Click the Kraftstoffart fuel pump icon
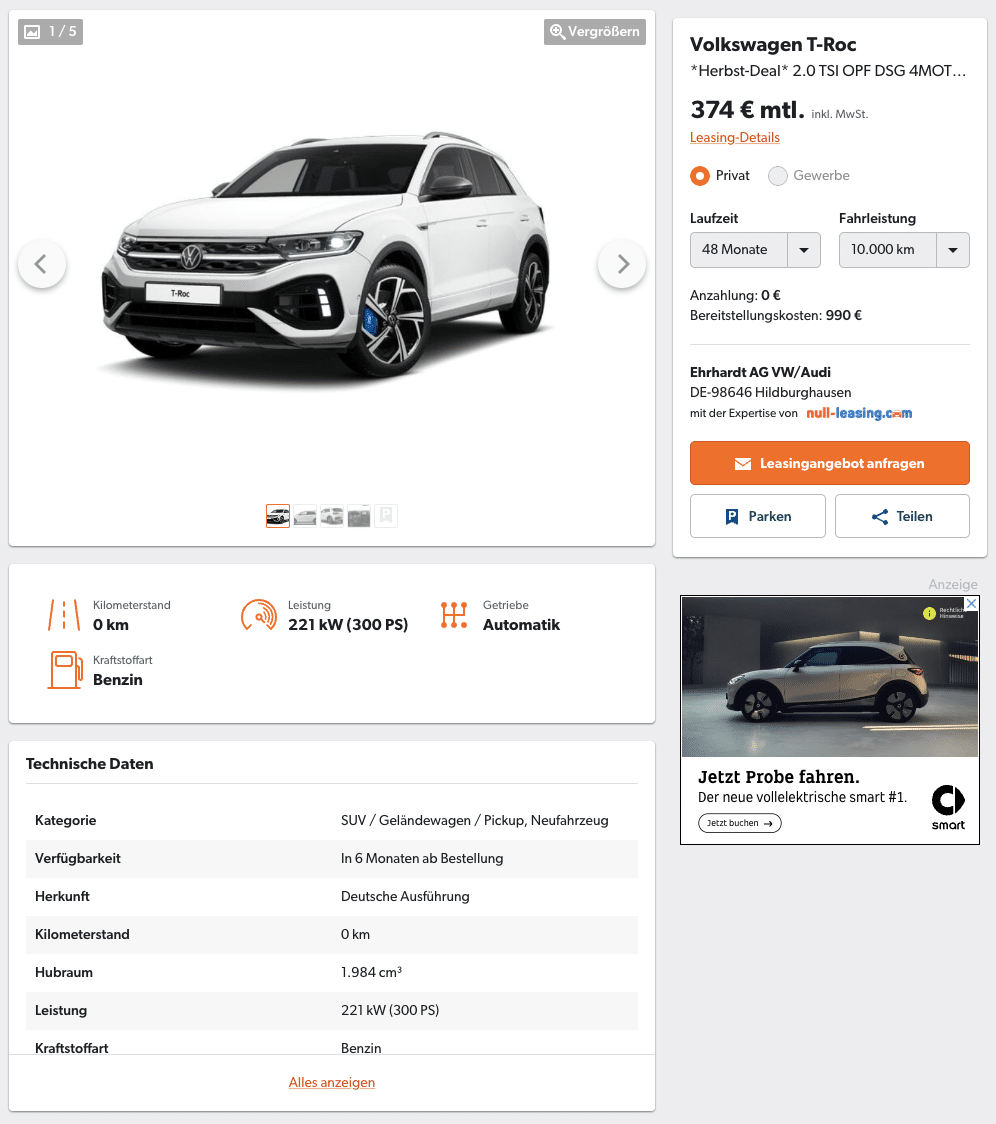The width and height of the screenshot is (996, 1124). [65, 670]
